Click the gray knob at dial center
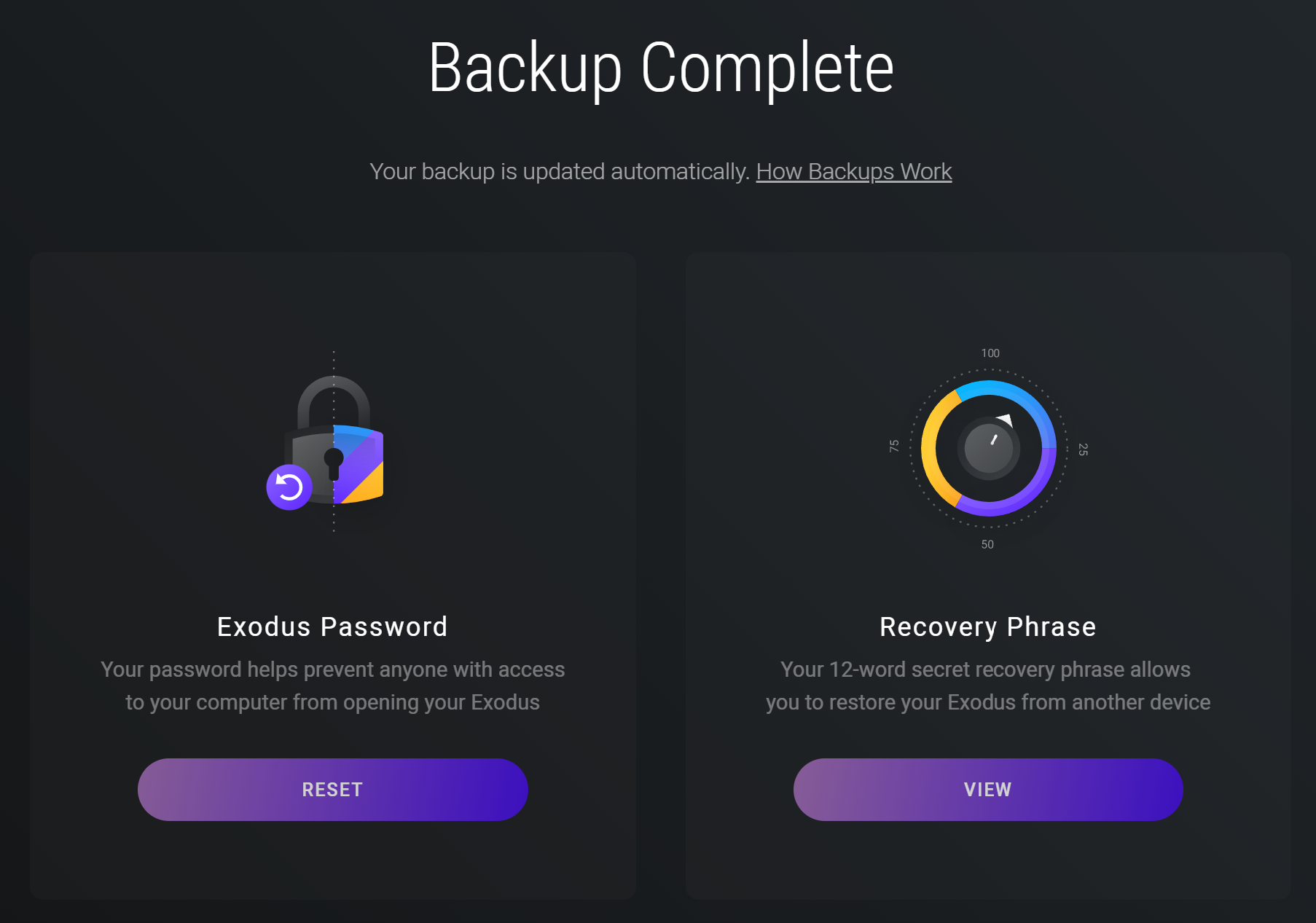Viewport: 1316px width, 923px height. [988, 449]
